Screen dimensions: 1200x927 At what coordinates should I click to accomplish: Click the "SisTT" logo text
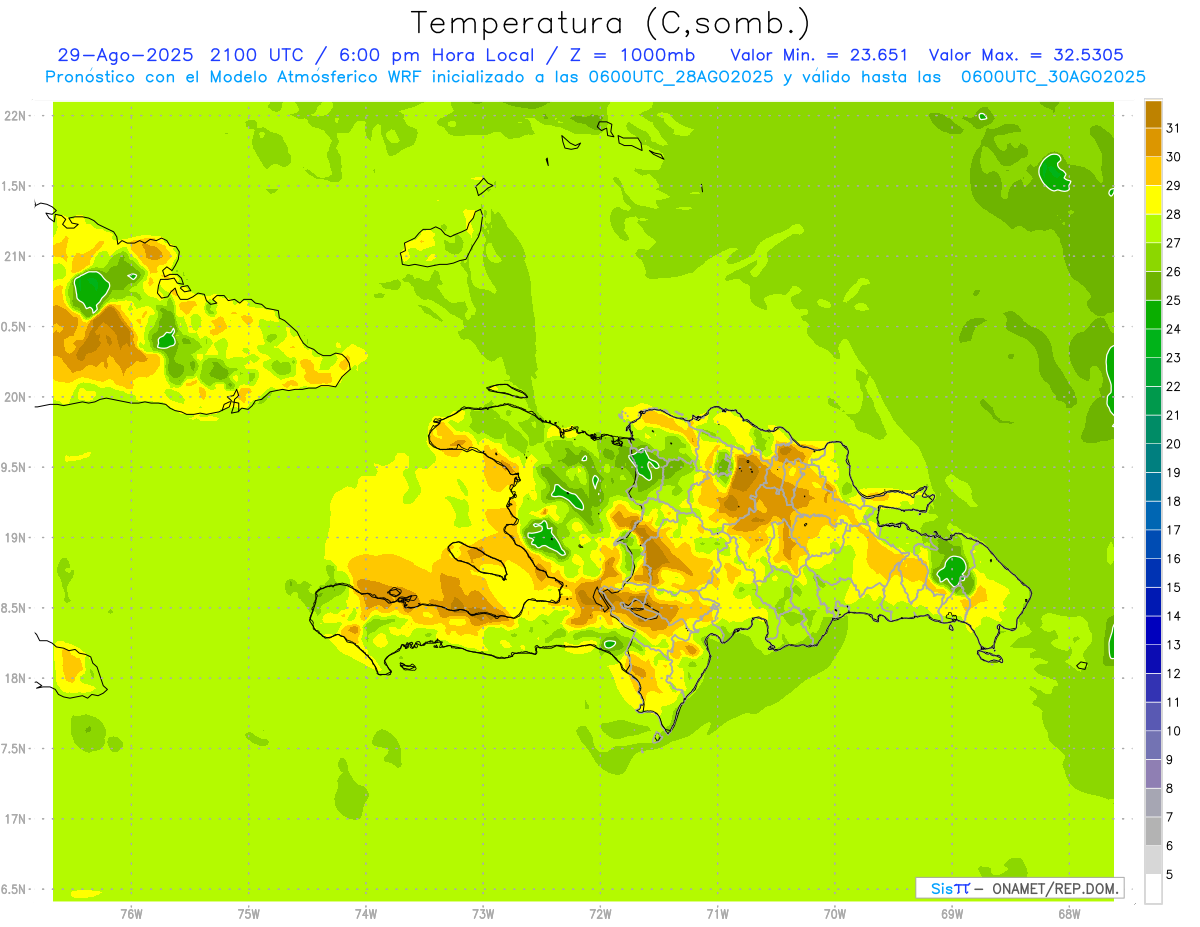point(950,888)
